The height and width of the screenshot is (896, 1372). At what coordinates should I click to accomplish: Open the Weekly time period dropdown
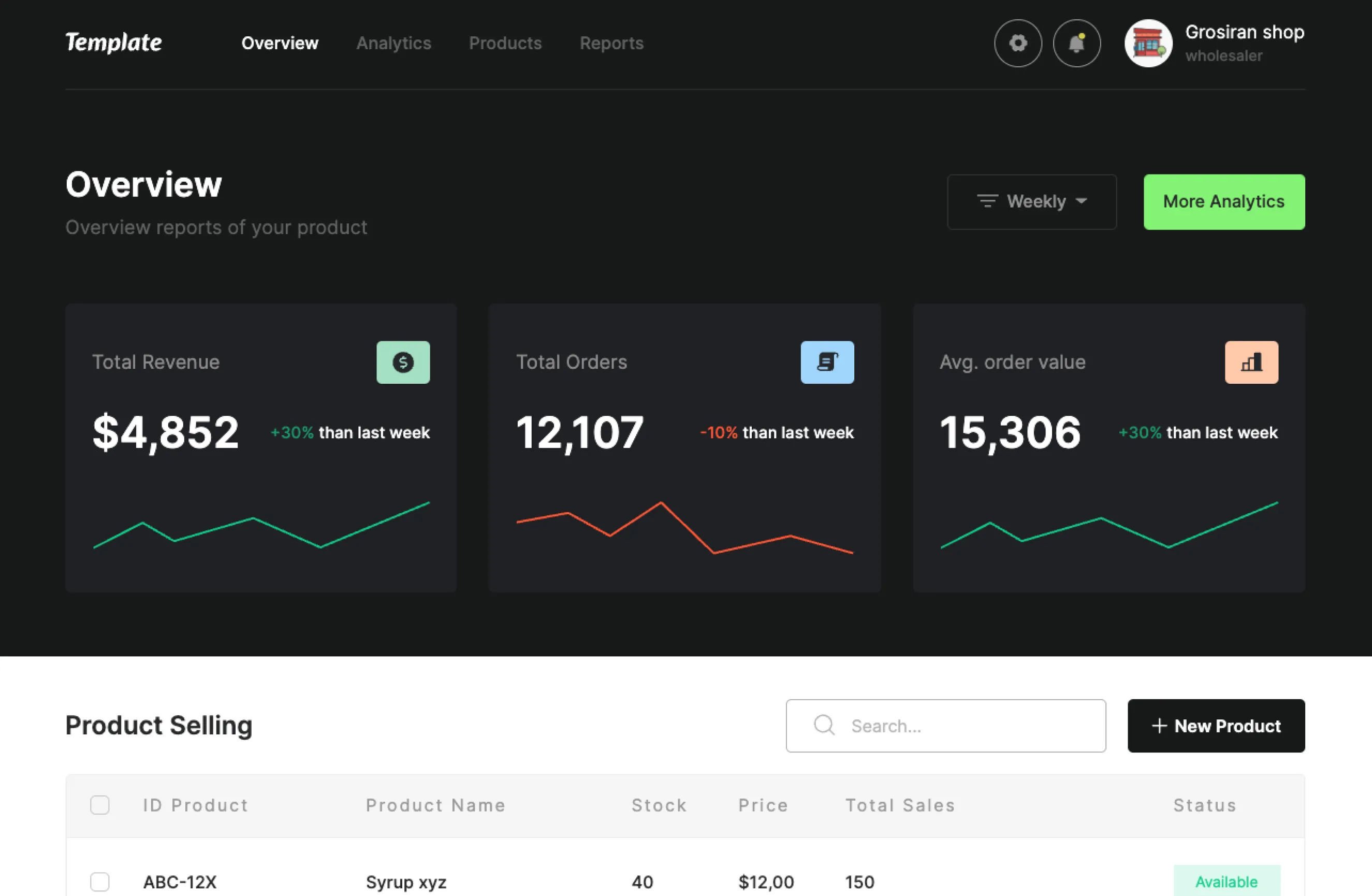coord(1032,202)
